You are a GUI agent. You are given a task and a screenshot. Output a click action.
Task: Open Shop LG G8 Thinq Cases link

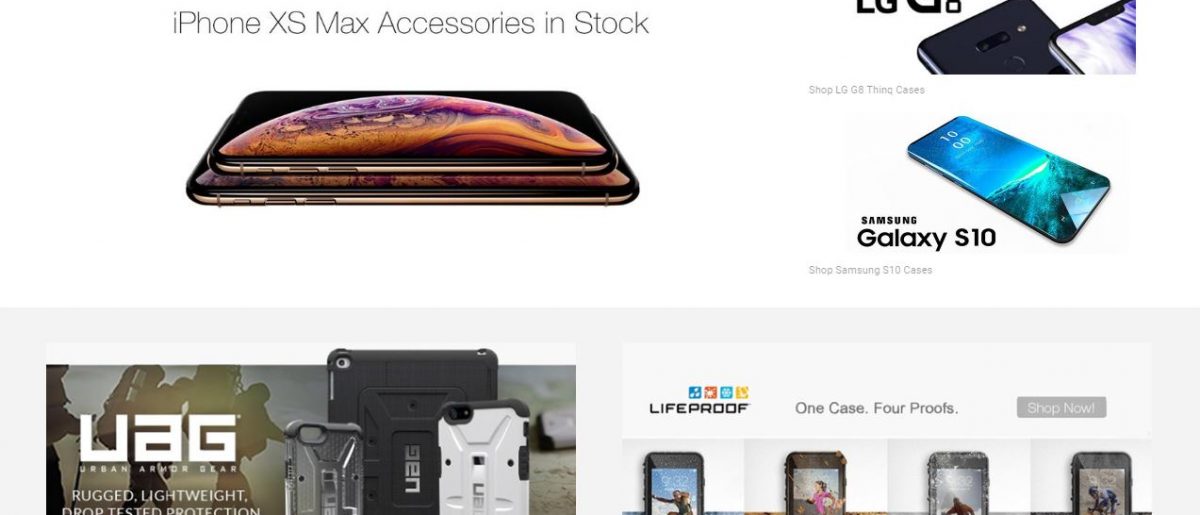click(866, 90)
